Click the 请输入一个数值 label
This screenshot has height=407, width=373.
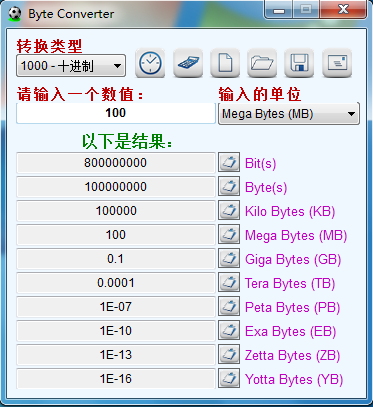point(80,94)
